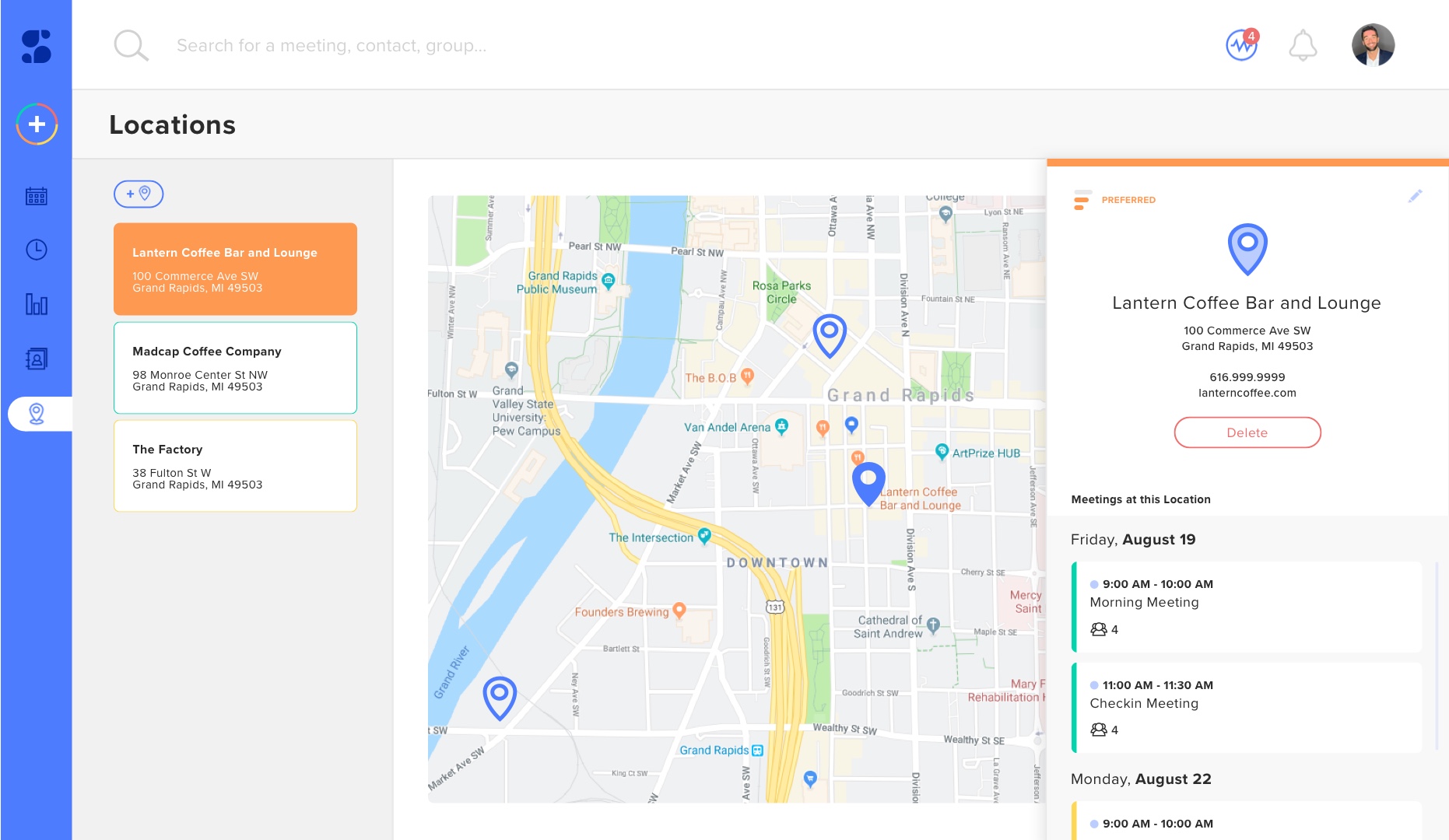Click the Delete location button

pos(1247,432)
